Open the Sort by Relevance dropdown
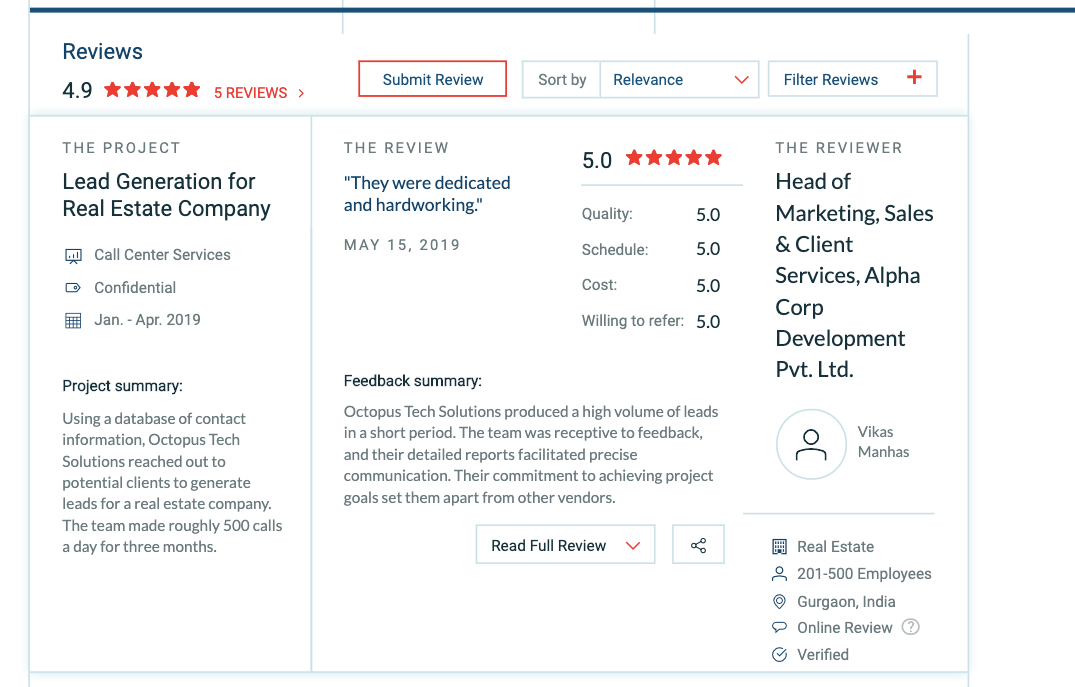The width and height of the screenshot is (1075, 687). [680, 80]
